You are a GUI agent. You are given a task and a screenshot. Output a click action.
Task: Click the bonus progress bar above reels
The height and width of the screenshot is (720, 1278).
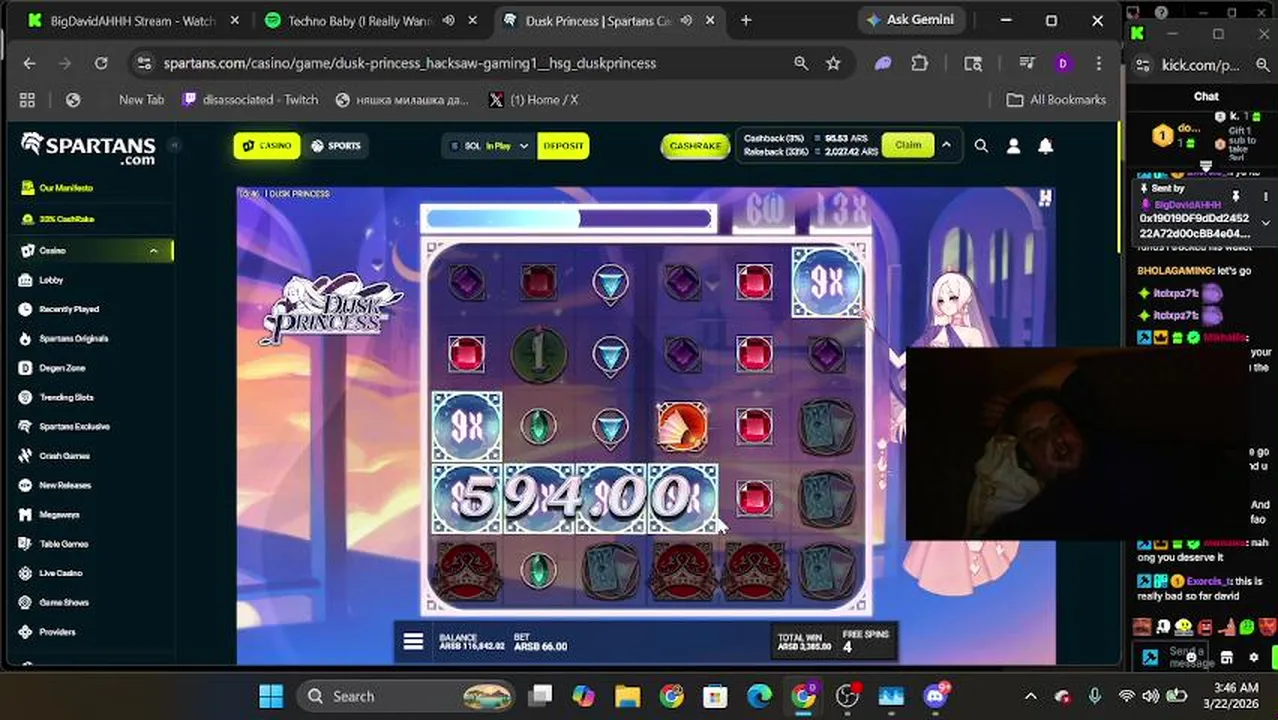(569, 218)
